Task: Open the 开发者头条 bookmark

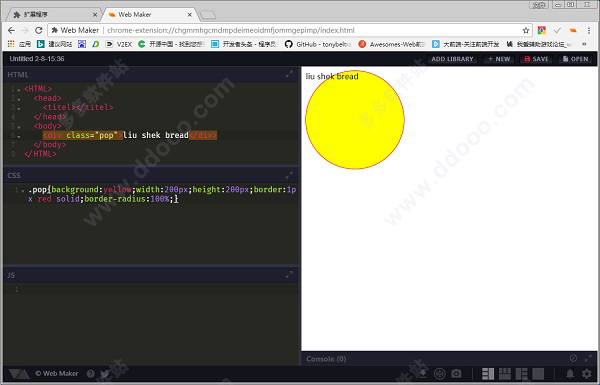Action: pos(245,44)
